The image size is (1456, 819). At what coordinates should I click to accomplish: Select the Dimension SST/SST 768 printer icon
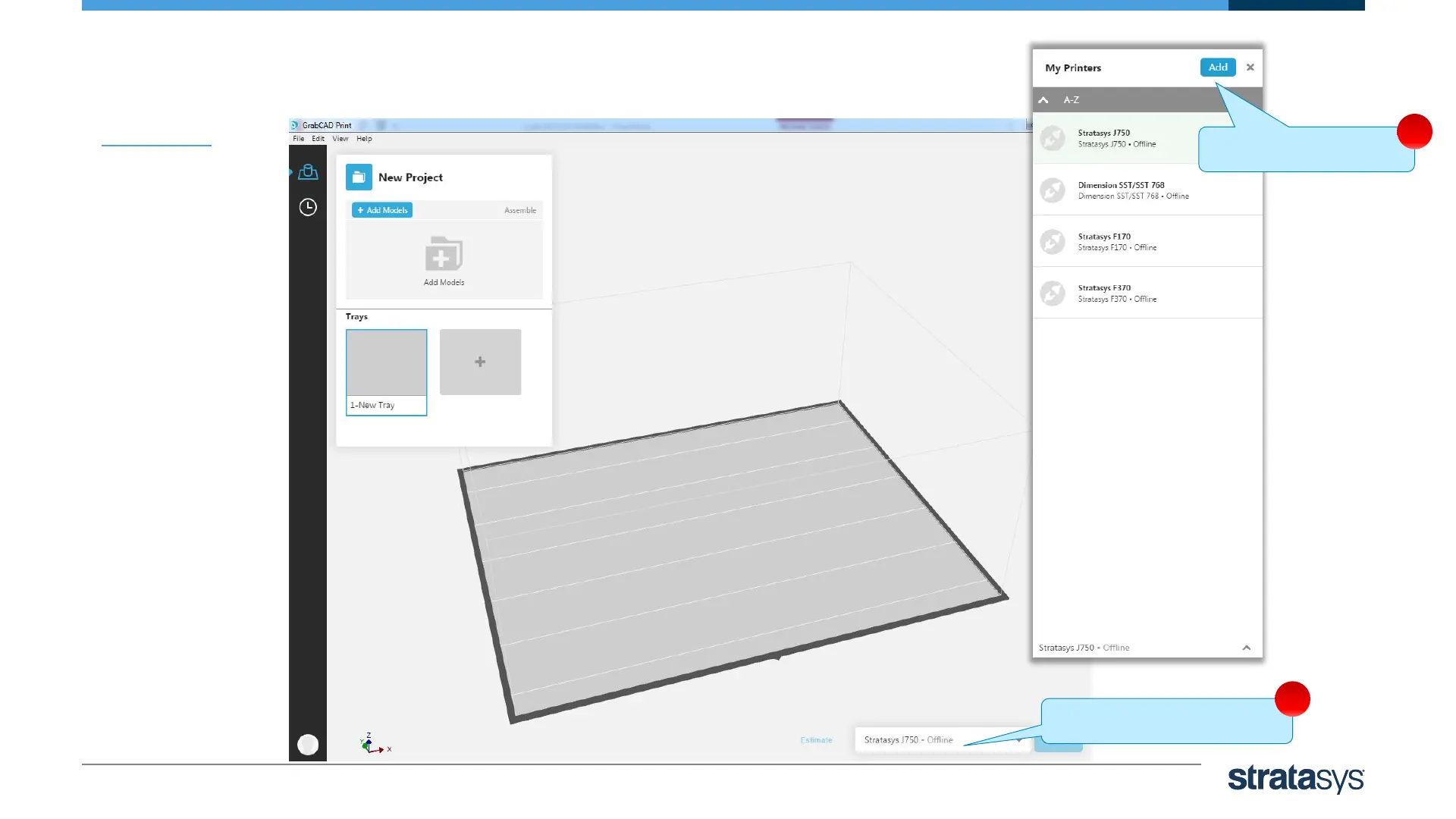click(x=1053, y=190)
